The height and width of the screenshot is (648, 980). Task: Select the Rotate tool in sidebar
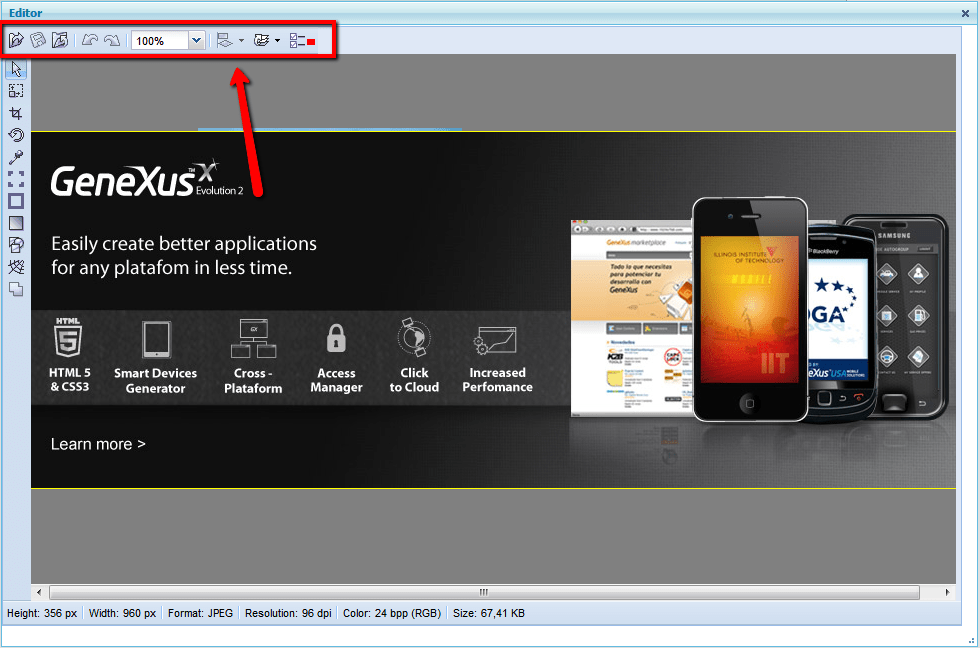point(16,135)
